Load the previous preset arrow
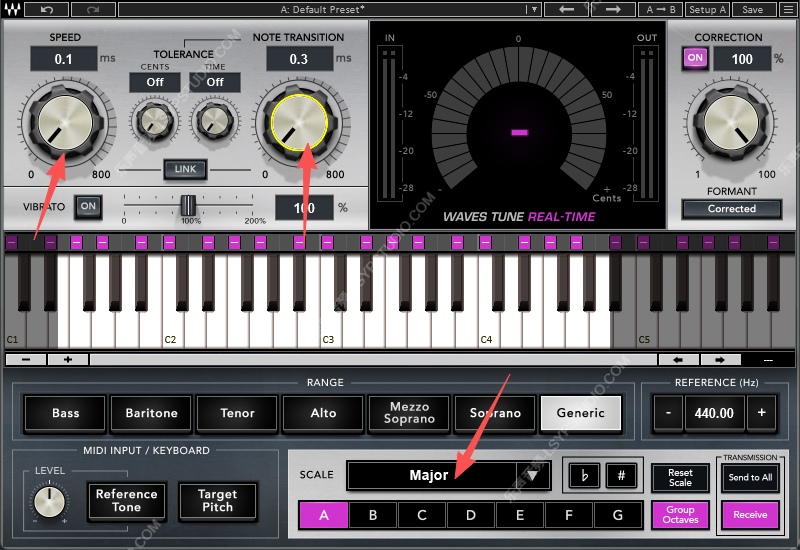The width and height of the screenshot is (800, 550). [566, 9]
